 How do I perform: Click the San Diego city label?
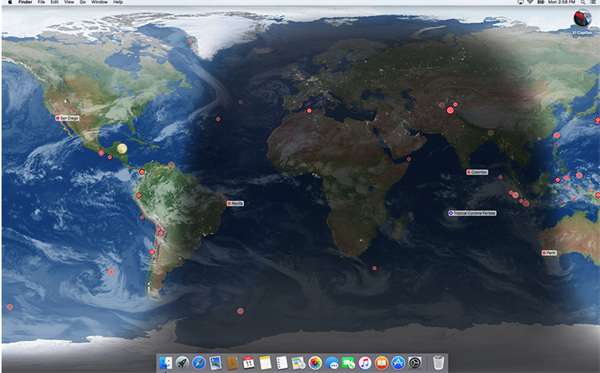tap(68, 118)
